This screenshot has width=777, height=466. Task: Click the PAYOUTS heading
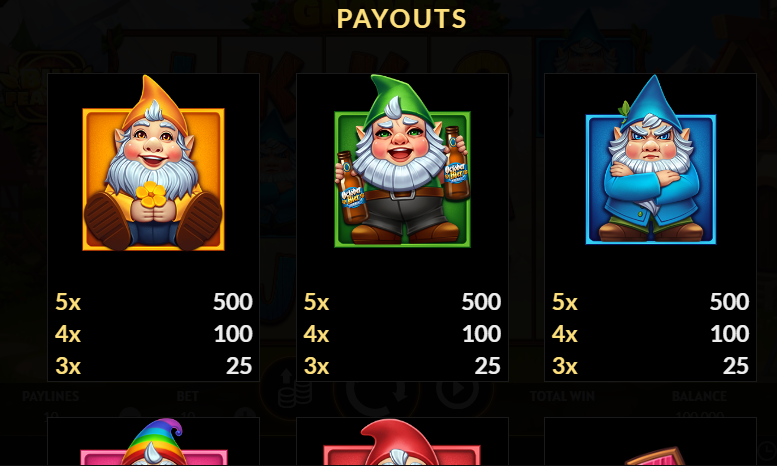click(402, 19)
